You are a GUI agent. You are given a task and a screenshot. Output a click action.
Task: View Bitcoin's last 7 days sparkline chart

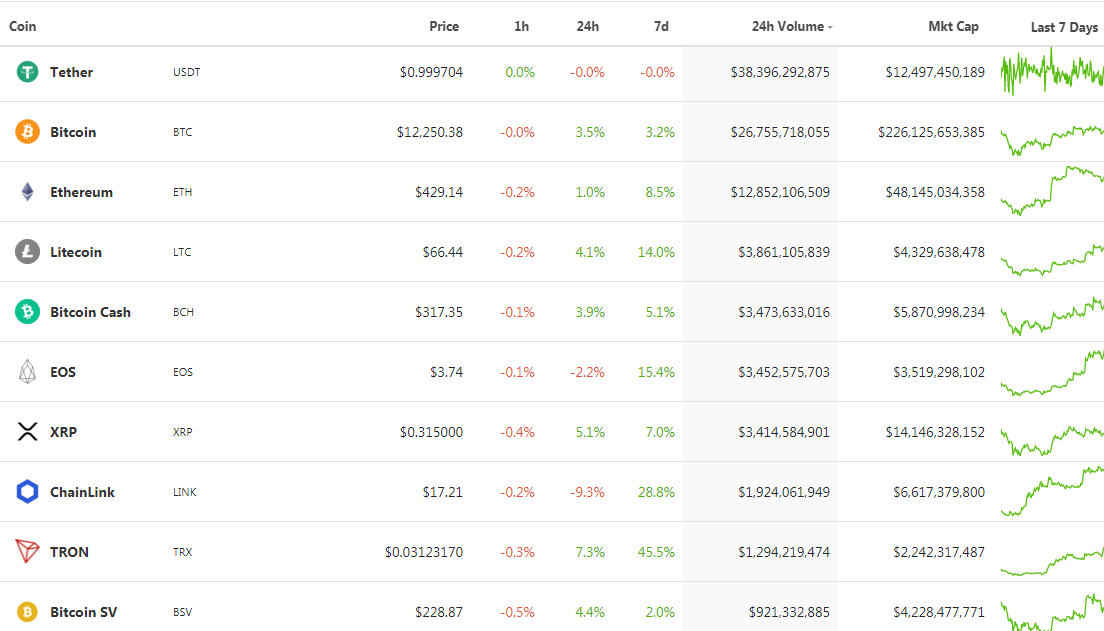click(x=1051, y=138)
